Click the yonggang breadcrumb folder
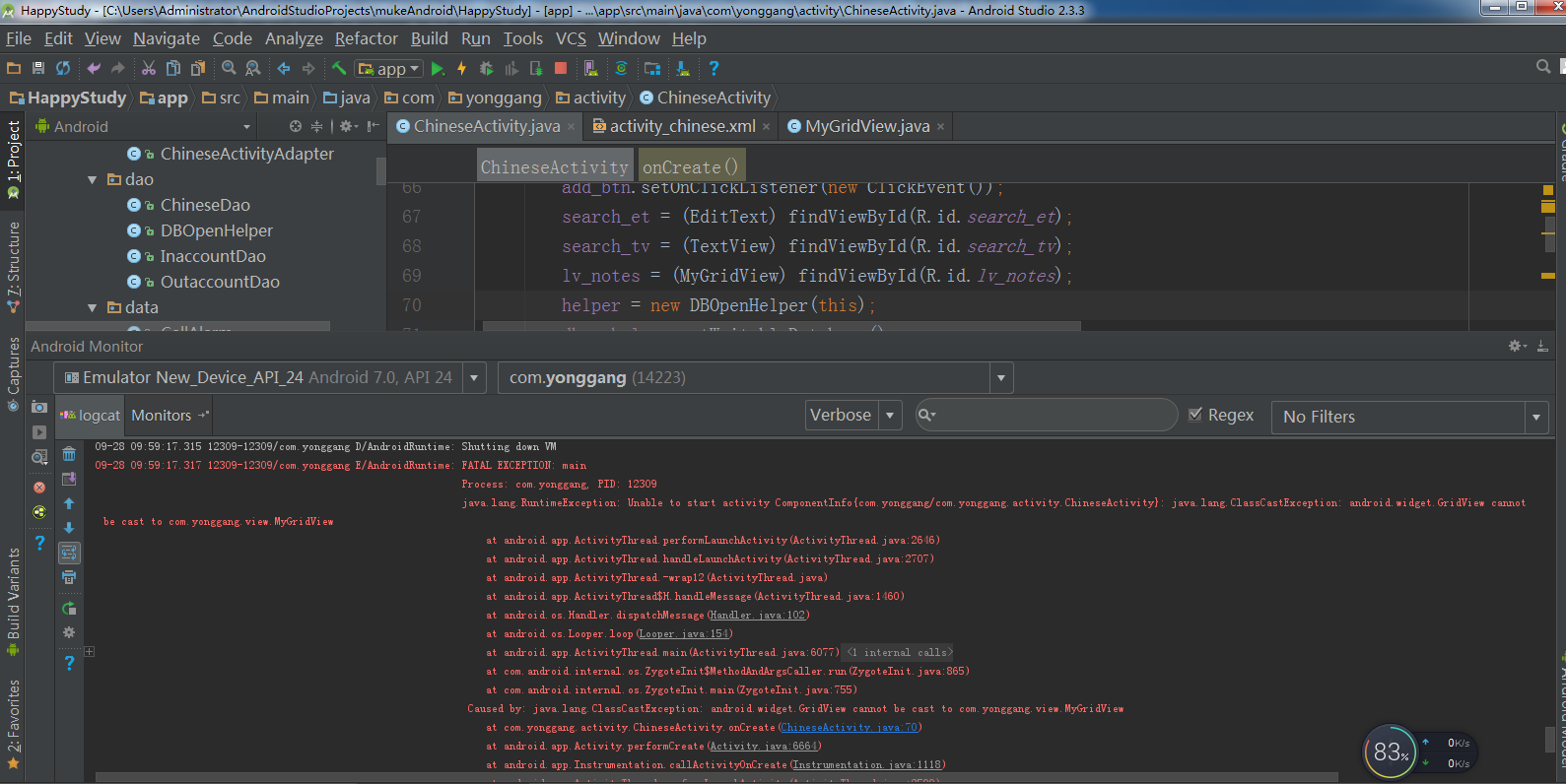The image size is (1566, 784). [x=495, y=98]
